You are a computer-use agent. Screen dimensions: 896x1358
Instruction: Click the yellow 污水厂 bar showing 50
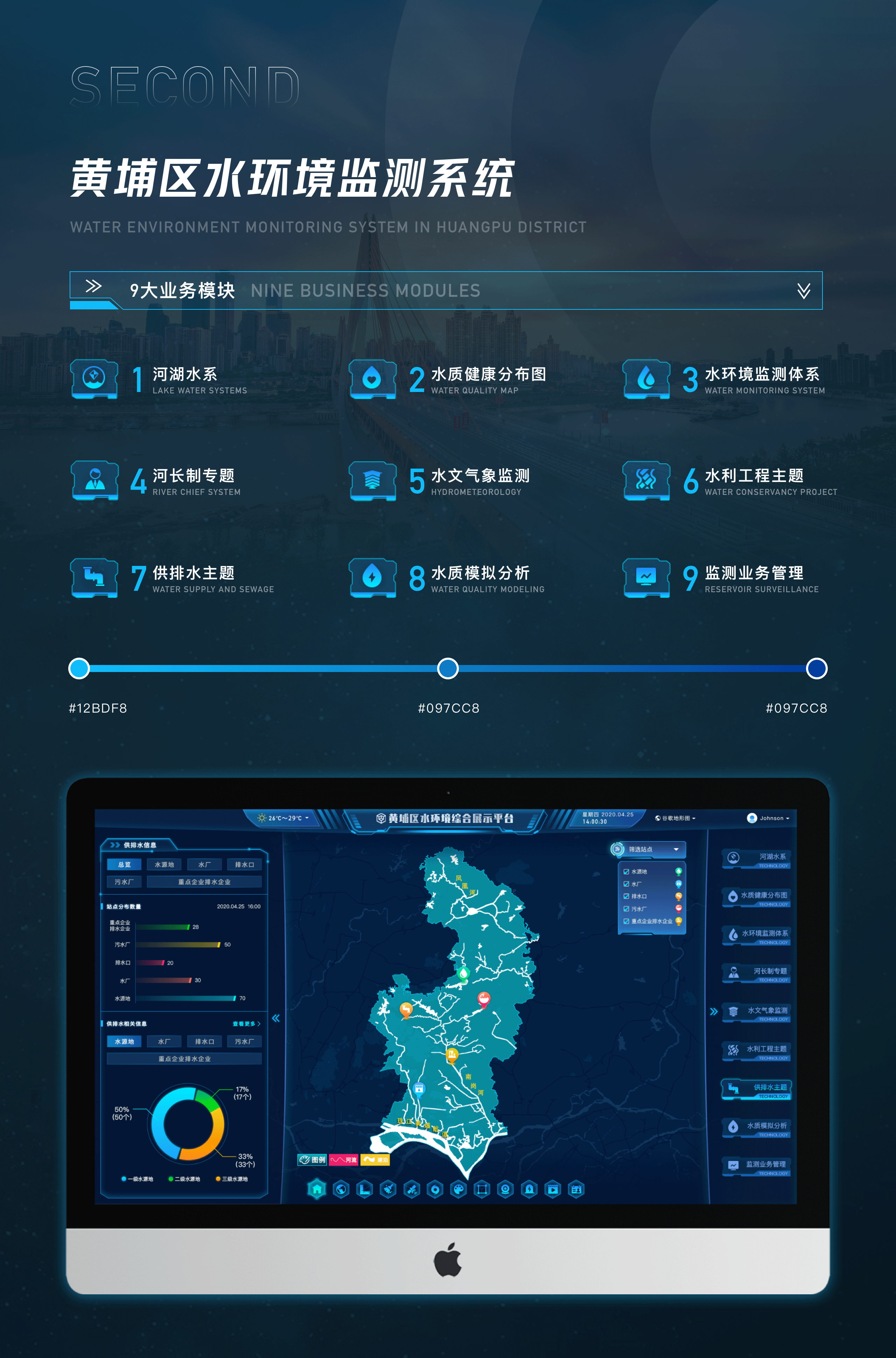[178, 945]
